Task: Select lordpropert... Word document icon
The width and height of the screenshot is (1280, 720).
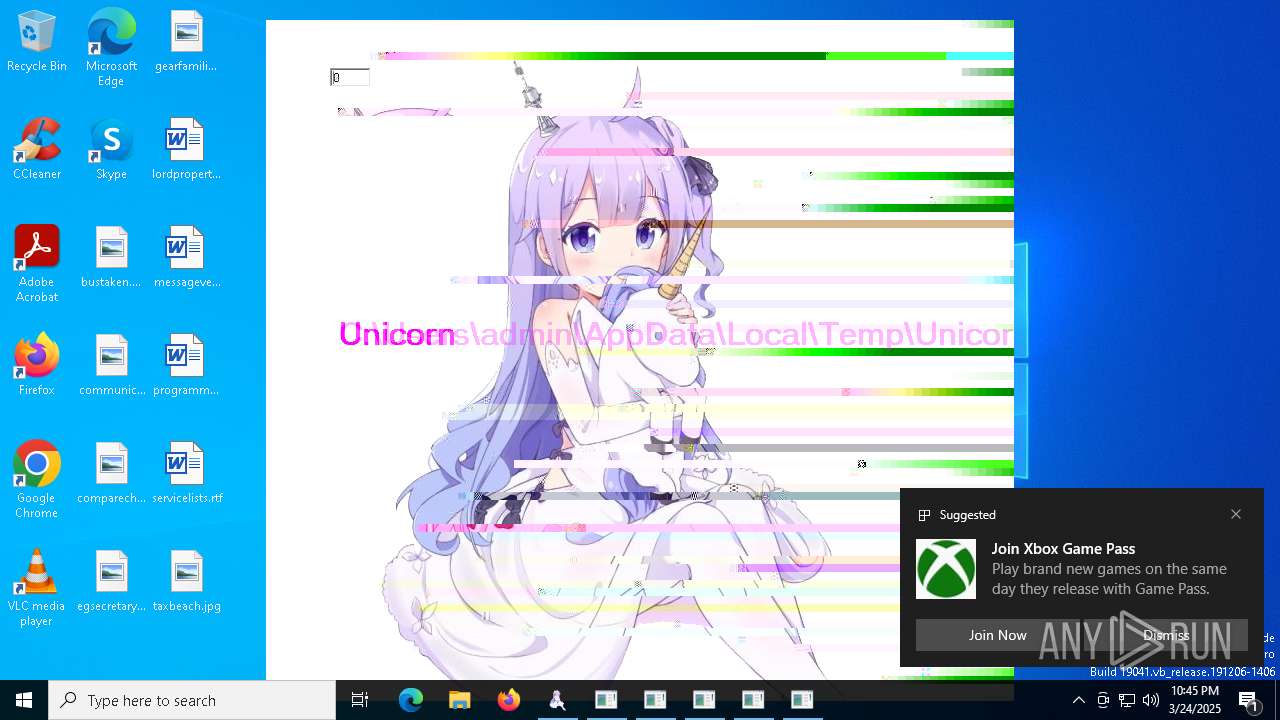Action: 186,150
